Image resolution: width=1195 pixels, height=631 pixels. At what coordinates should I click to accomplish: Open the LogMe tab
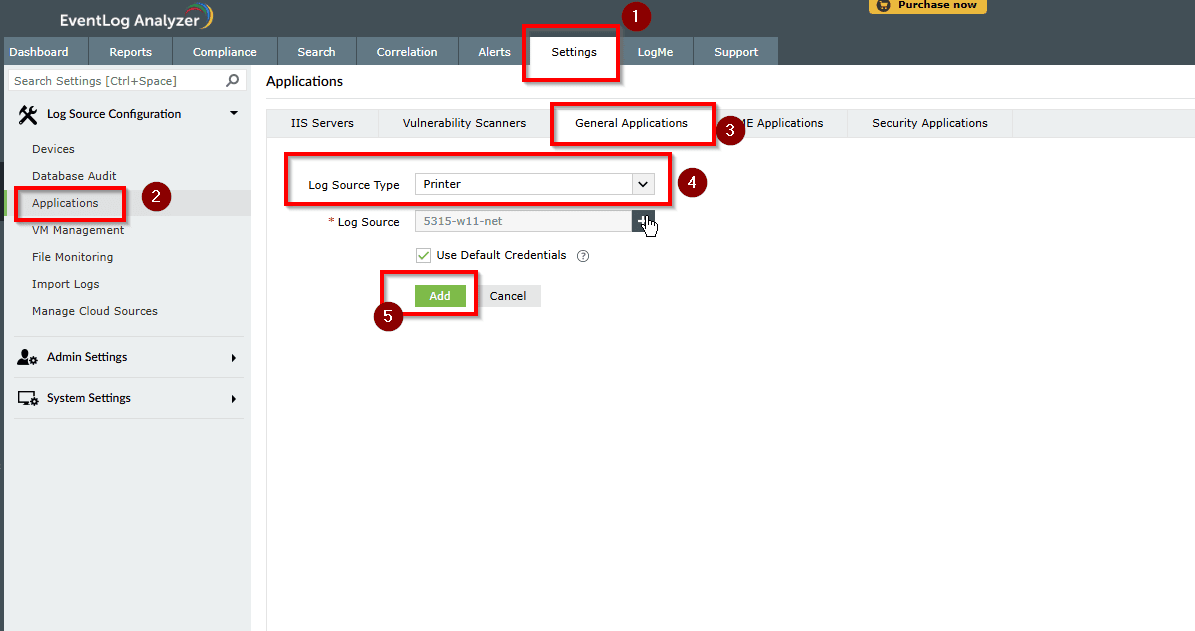655,52
